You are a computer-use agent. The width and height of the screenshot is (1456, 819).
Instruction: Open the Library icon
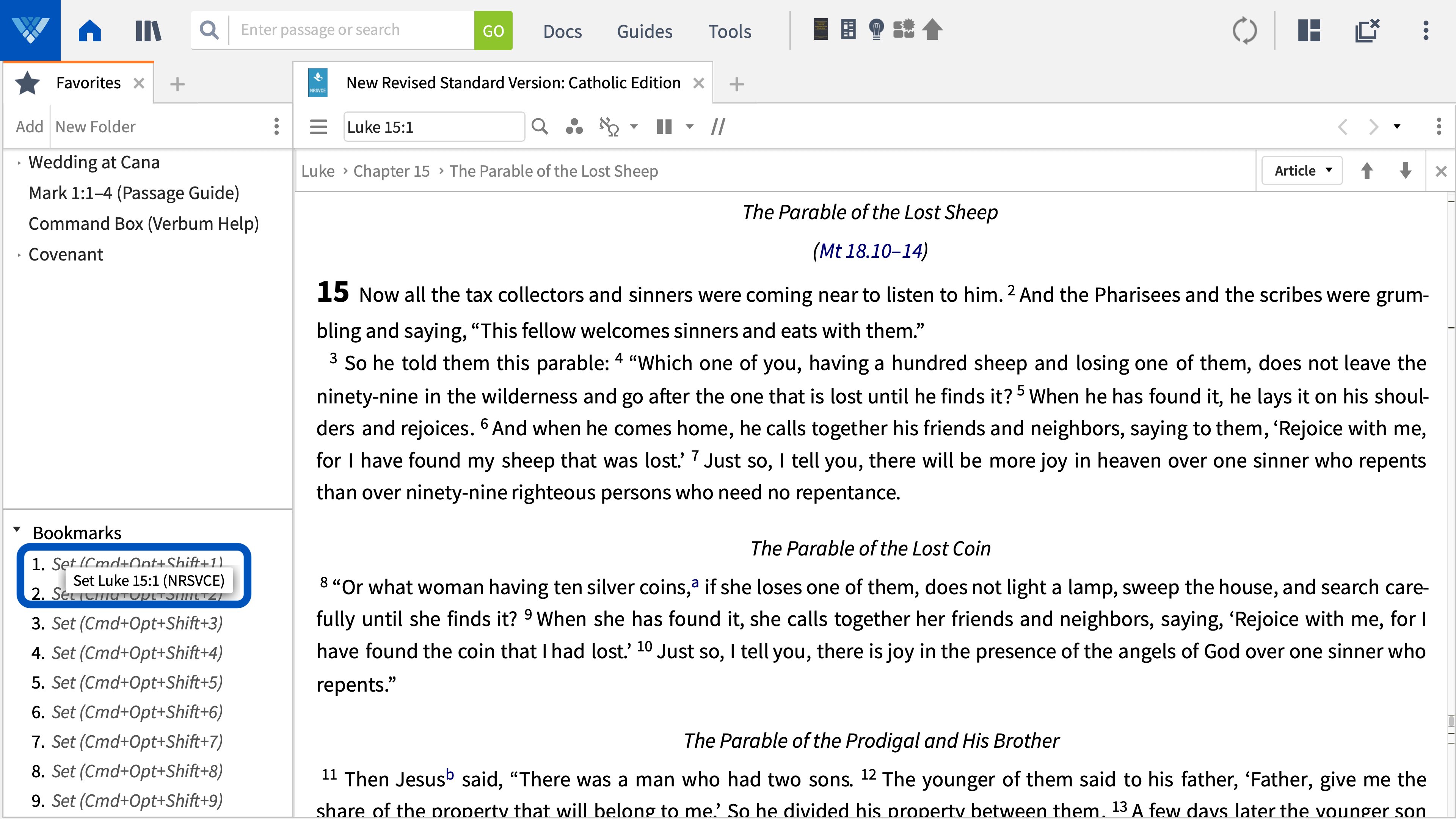tap(149, 30)
